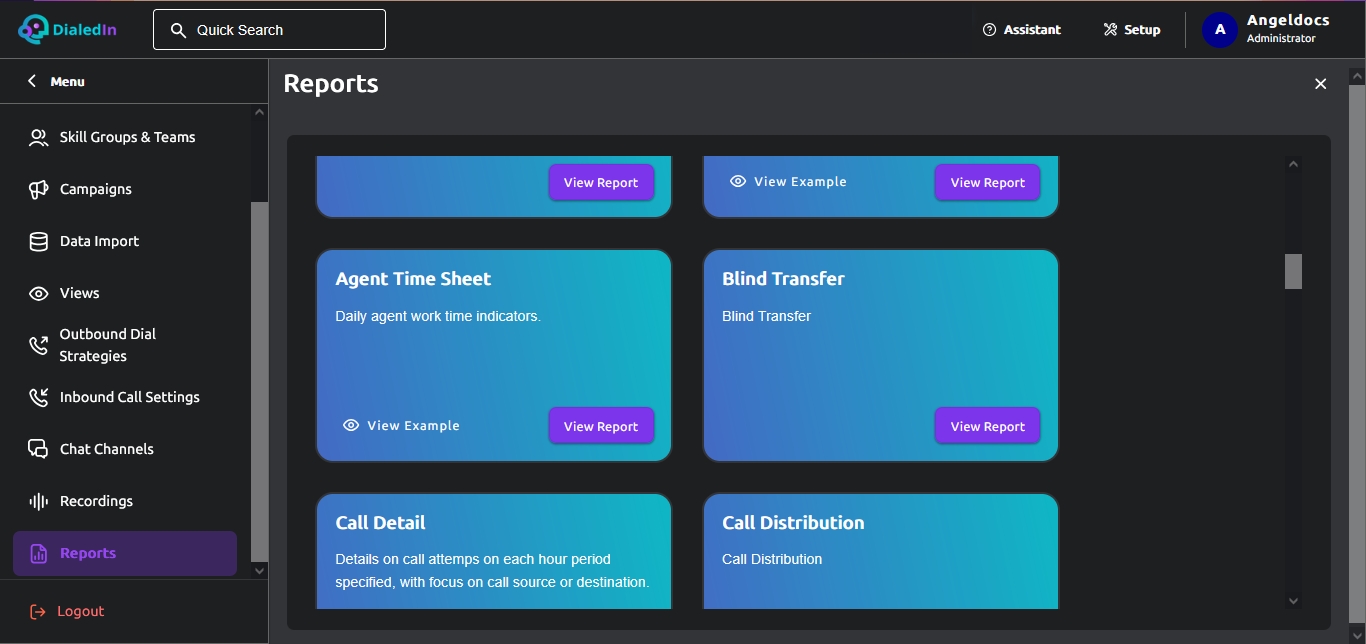Image resolution: width=1366 pixels, height=644 pixels.
Task: Click sidebar scrollbar up arrow
Action: (259, 113)
